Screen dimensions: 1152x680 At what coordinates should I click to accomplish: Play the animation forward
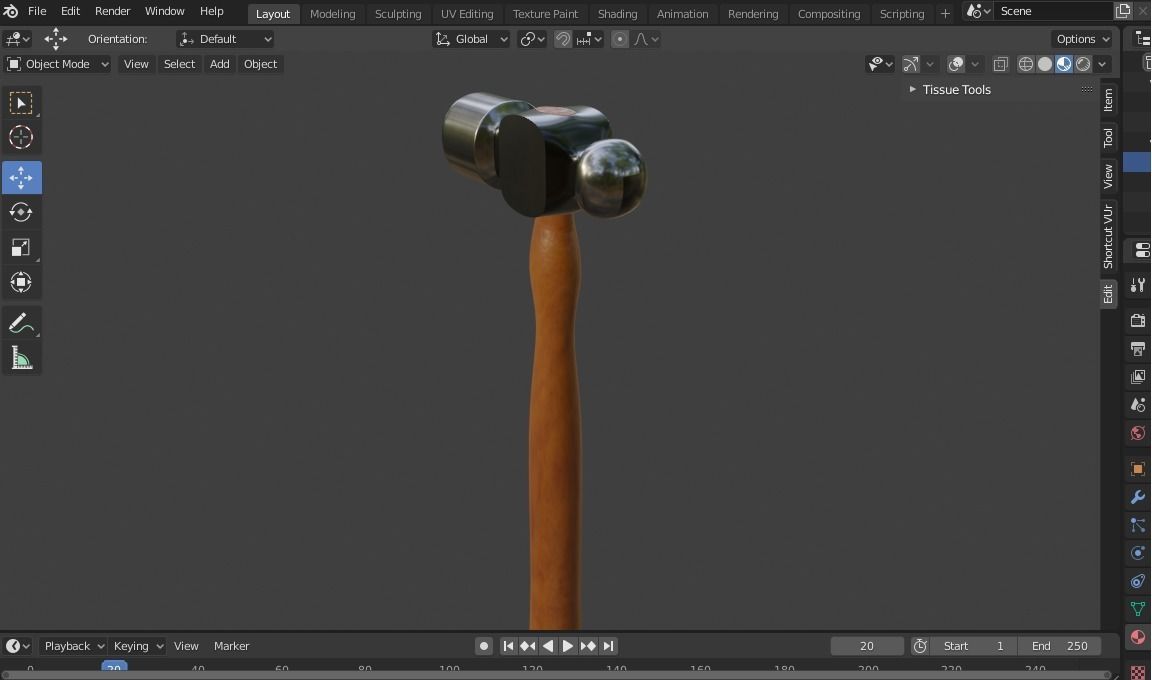pos(568,646)
